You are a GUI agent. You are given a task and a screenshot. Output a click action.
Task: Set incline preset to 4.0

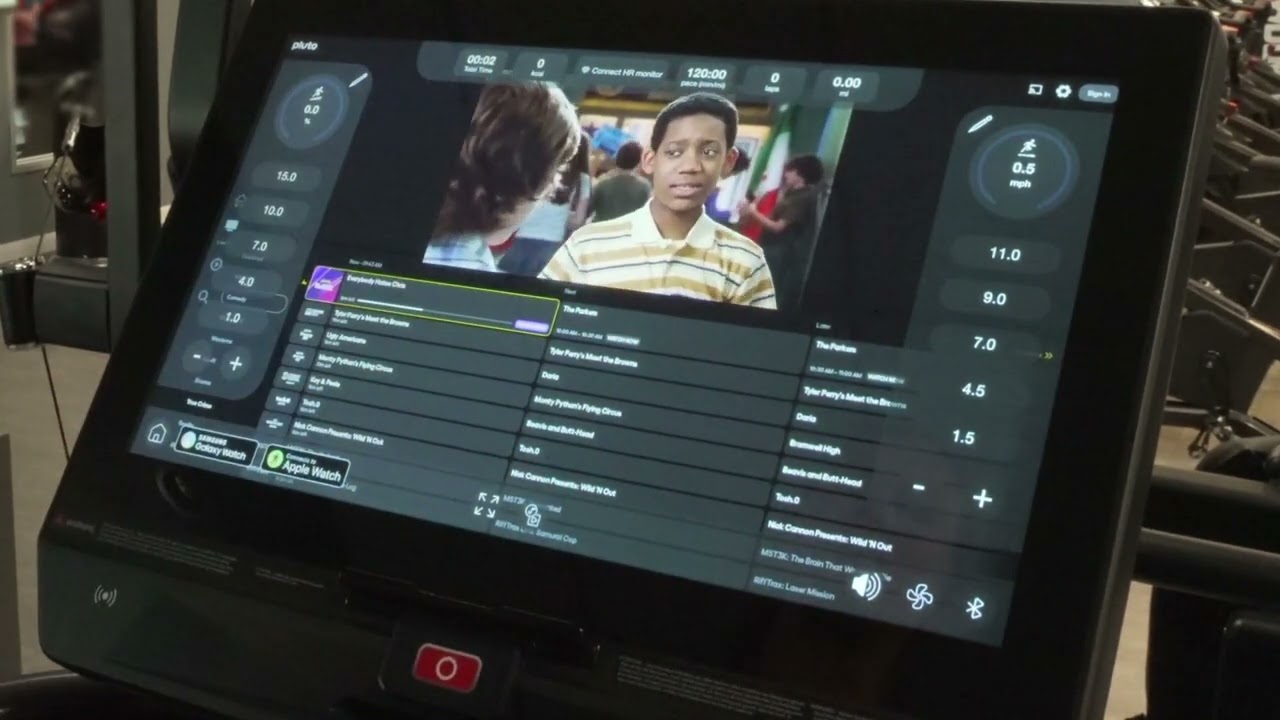tap(245, 281)
